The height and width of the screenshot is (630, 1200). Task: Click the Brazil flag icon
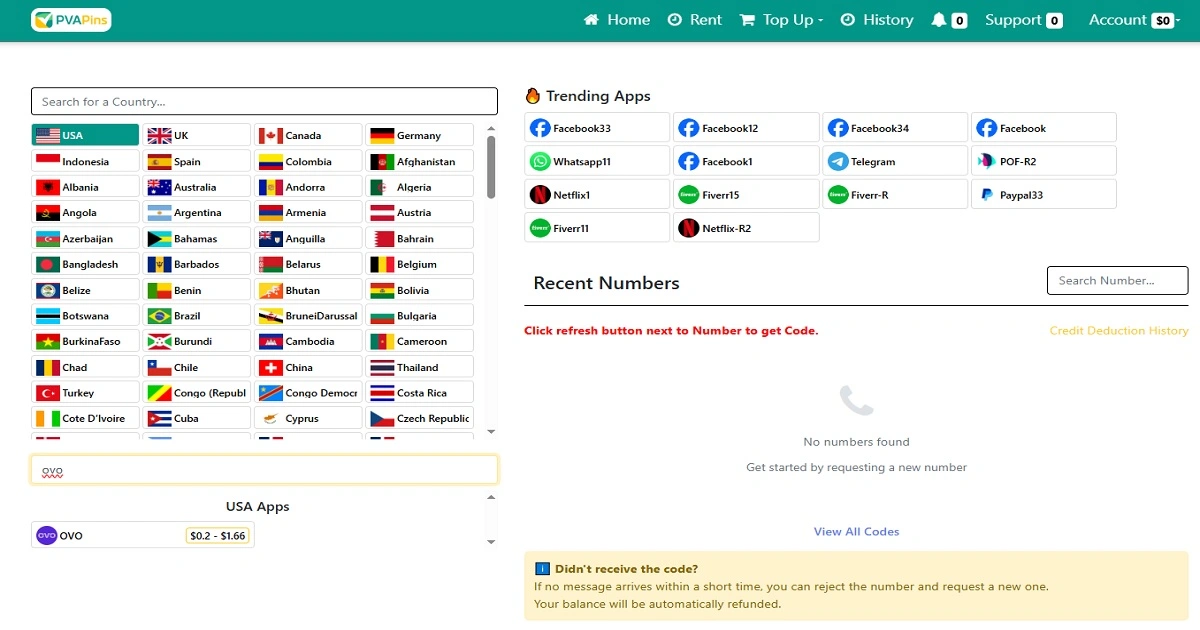click(x=159, y=315)
